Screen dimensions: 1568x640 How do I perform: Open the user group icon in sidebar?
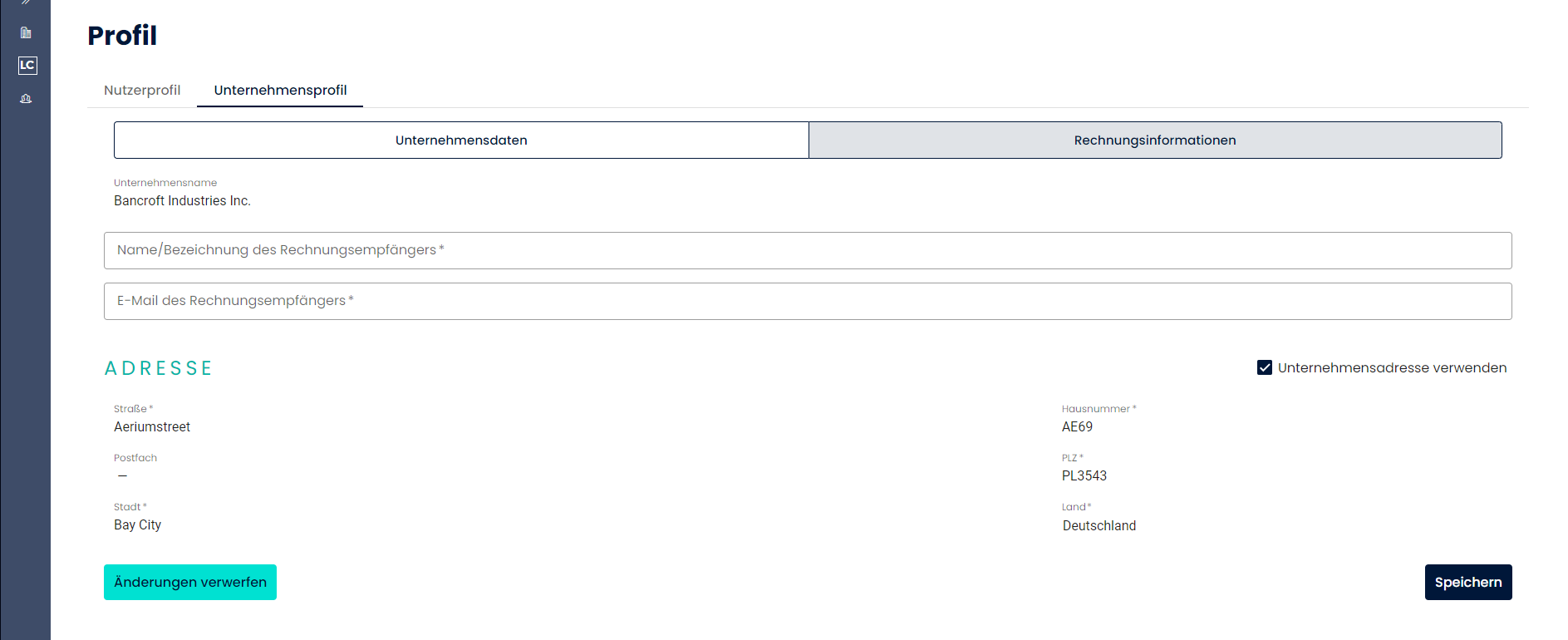click(26, 99)
